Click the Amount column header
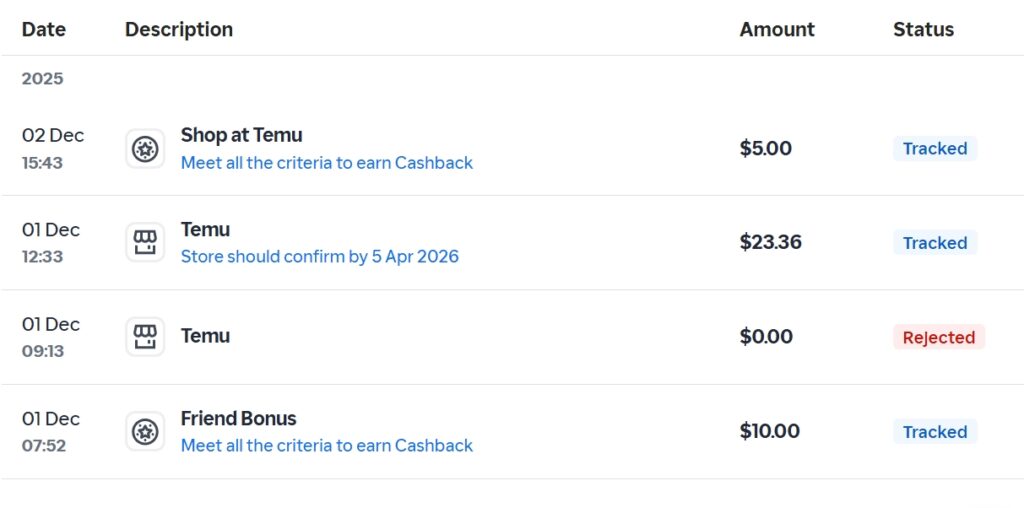 coord(777,30)
